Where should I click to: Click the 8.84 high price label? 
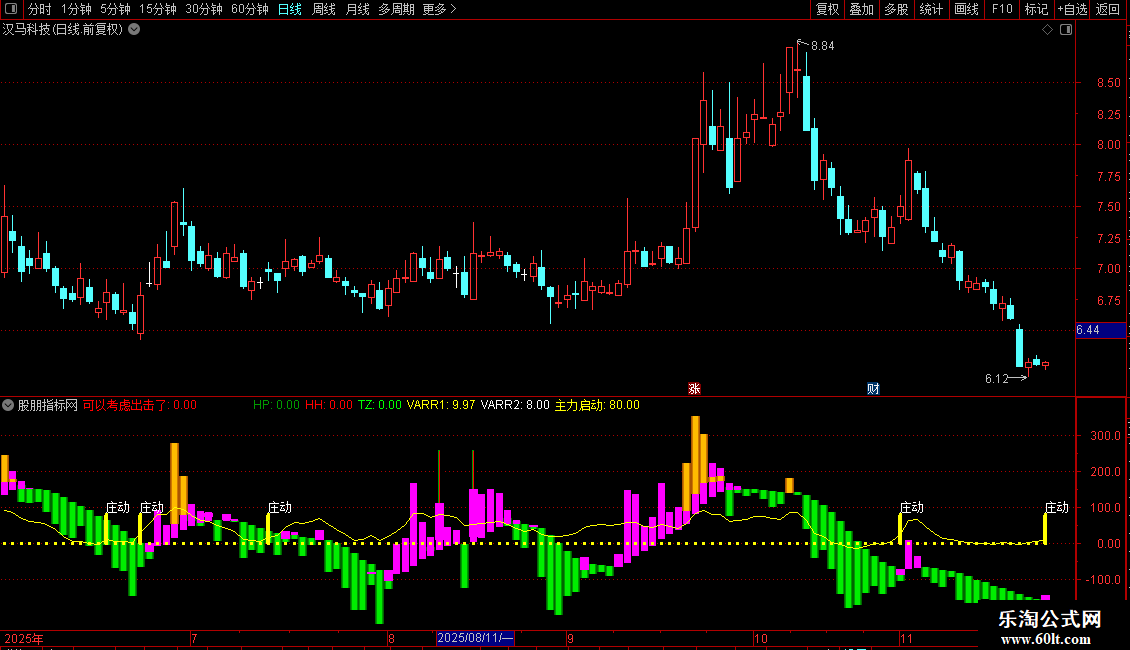click(823, 46)
